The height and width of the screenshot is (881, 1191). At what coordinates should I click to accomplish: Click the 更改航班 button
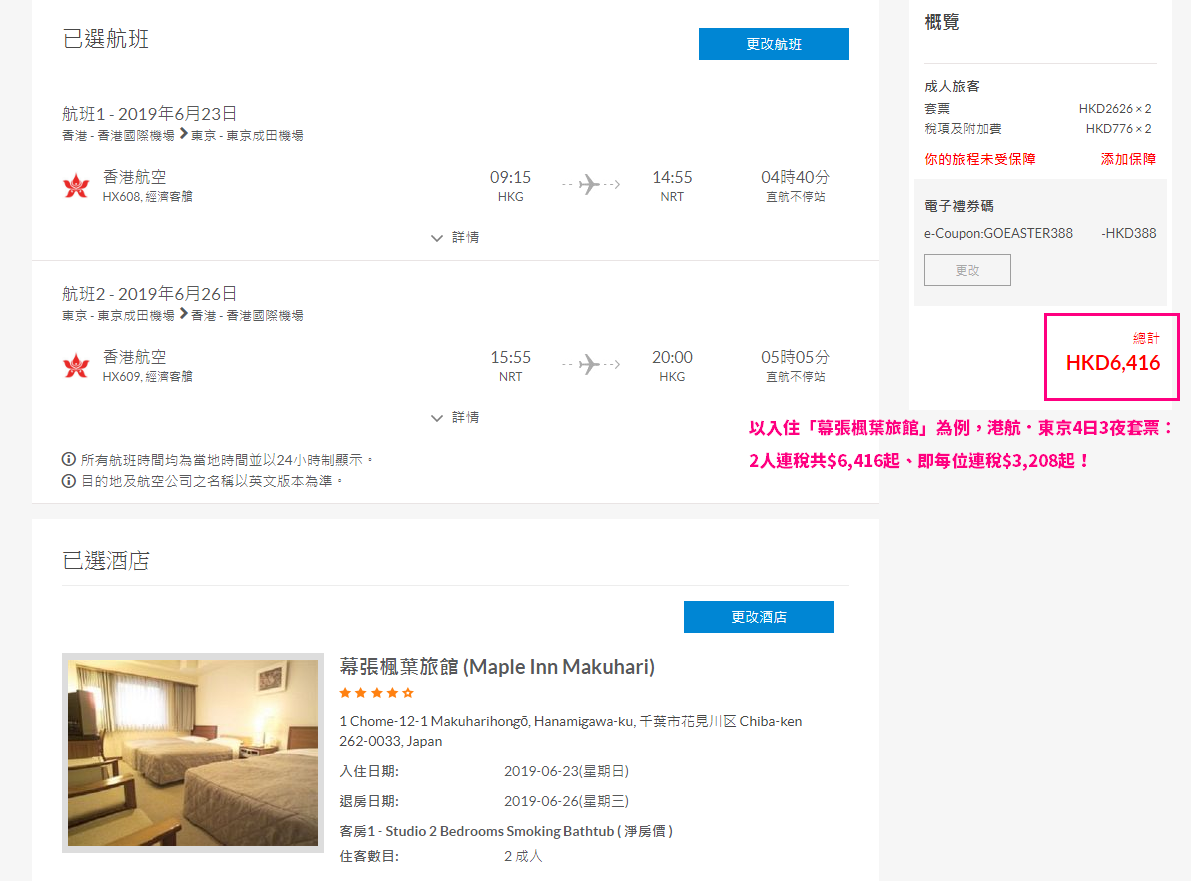(773, 44)
